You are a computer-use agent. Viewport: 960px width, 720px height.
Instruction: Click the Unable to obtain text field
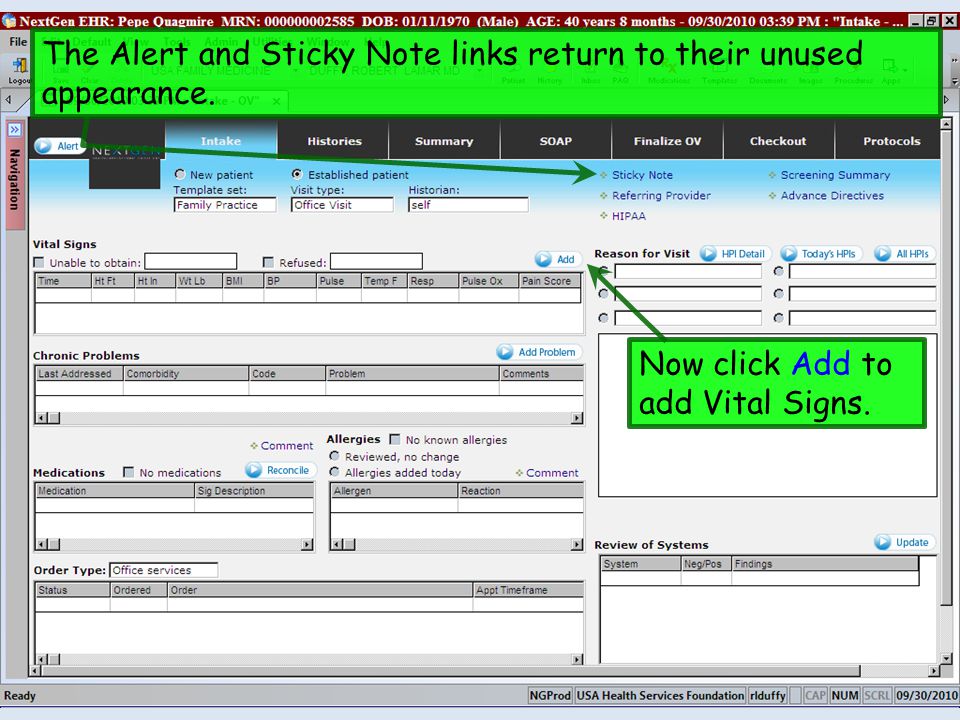point(190,262)
